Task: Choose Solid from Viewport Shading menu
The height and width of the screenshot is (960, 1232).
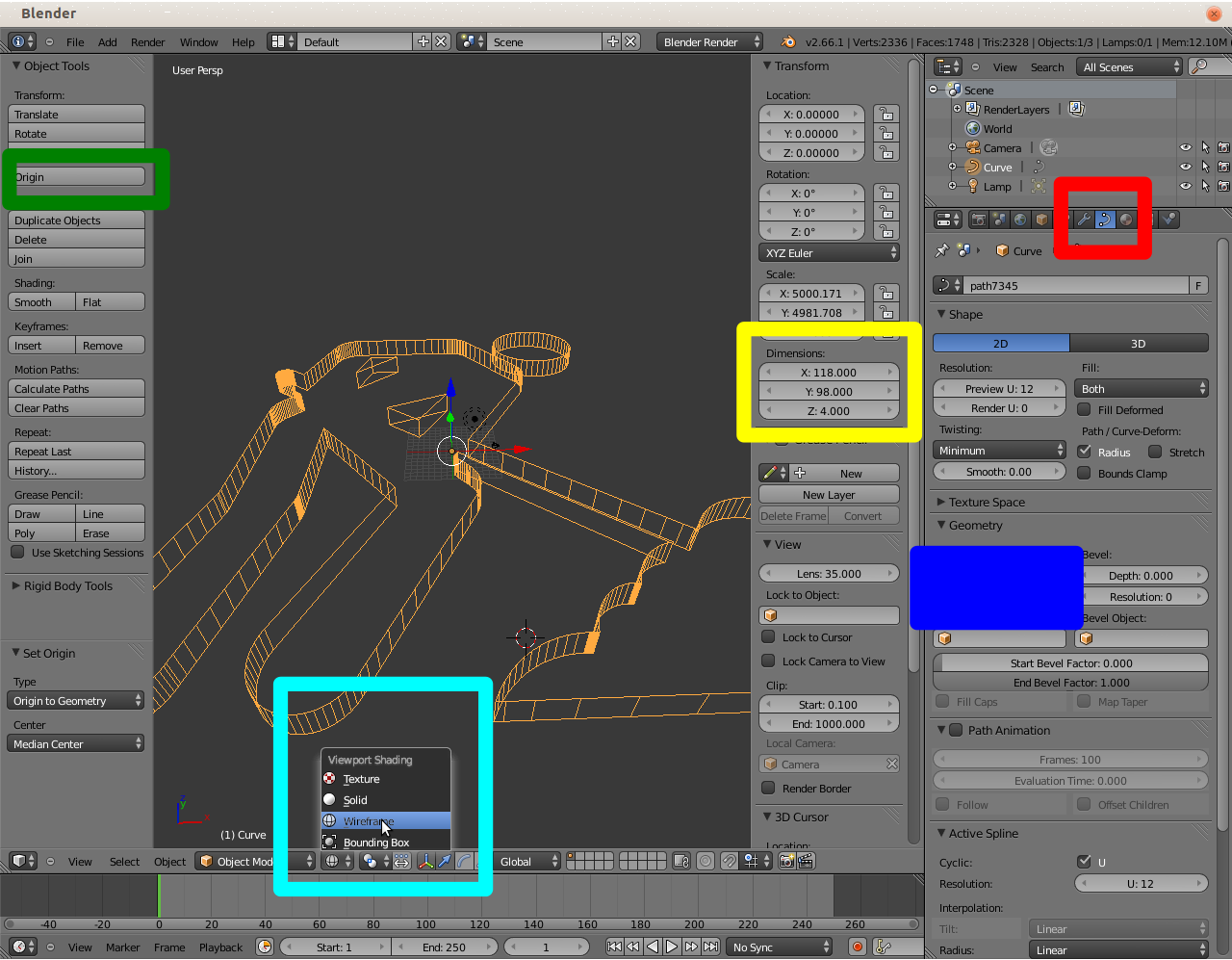Action: click(x=355, y=800)
